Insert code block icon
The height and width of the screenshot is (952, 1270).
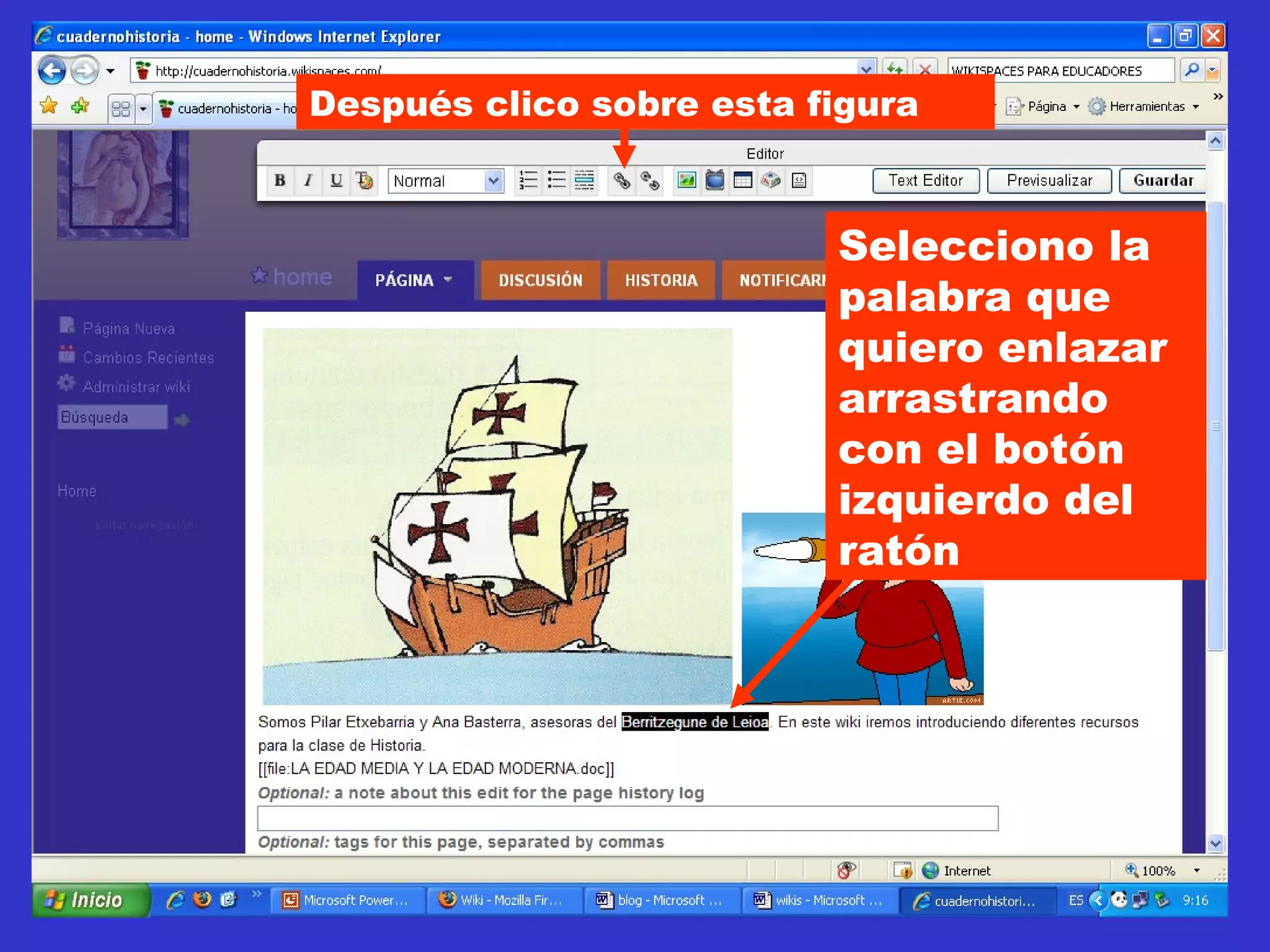click(x=799, y=180)
